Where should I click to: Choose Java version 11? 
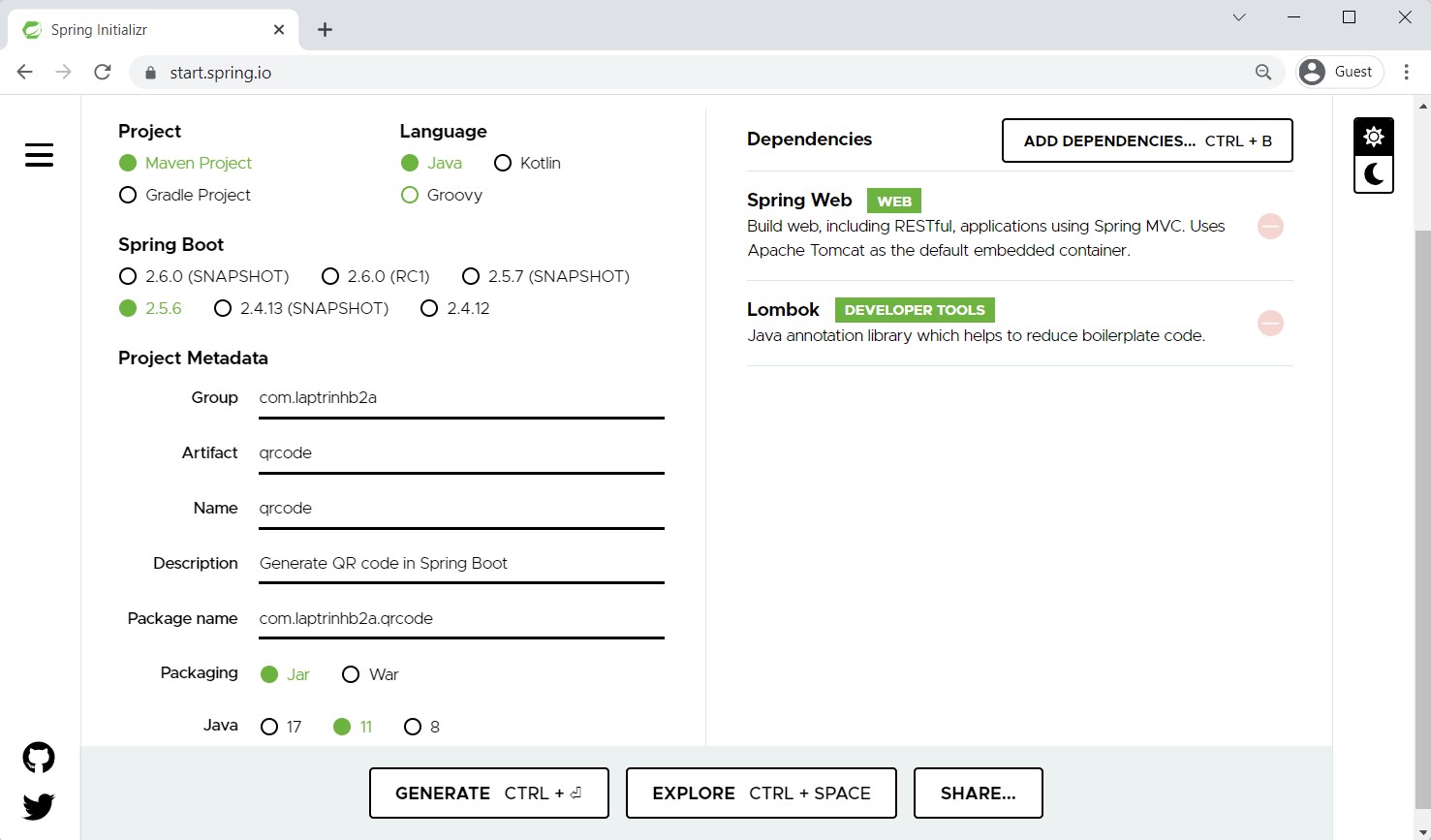[353, 727]
